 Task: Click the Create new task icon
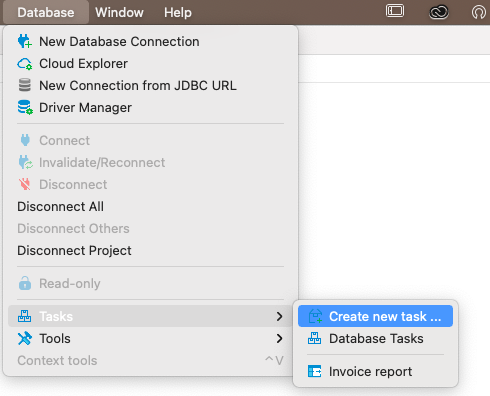(x=315, y=316)
